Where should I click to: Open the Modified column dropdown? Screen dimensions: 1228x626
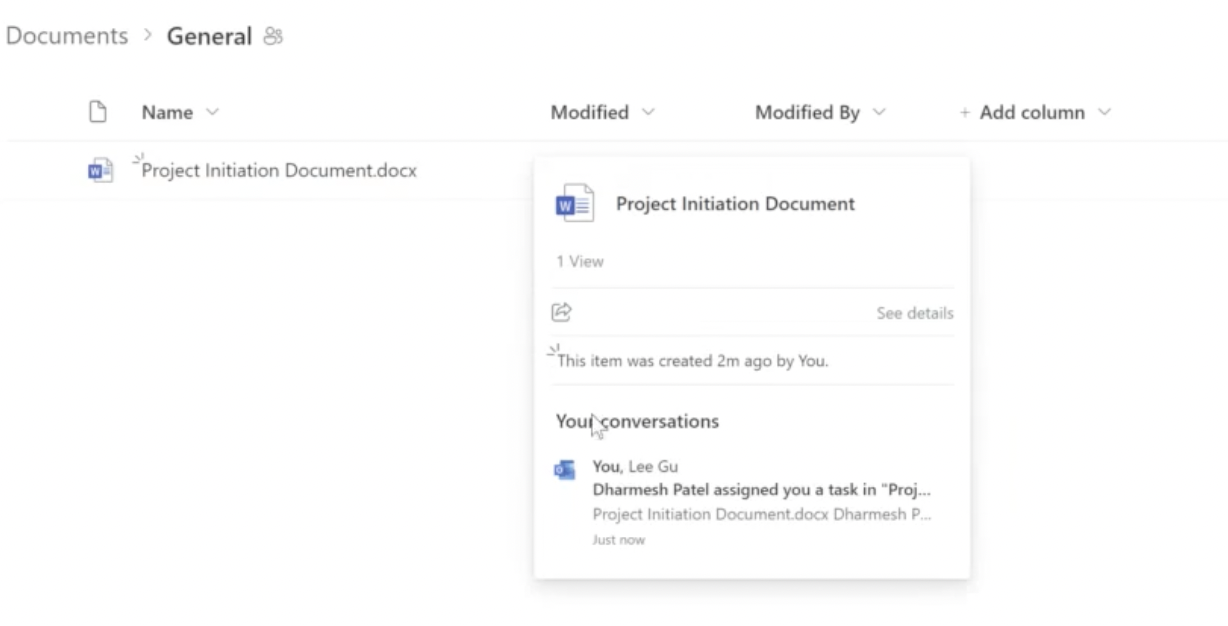(x=648, y=113)
